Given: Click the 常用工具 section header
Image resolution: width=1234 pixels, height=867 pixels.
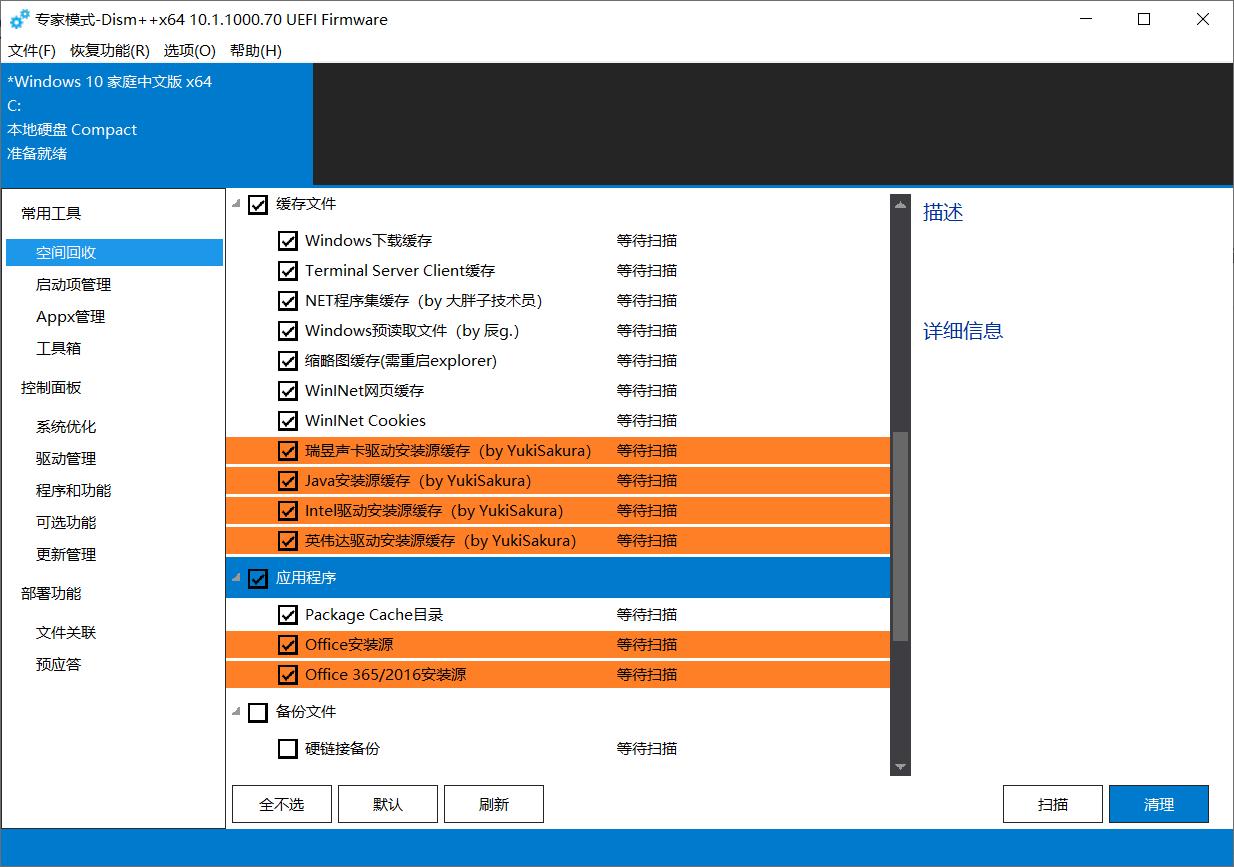Looking at the screenshot, I should coord(51,213).
